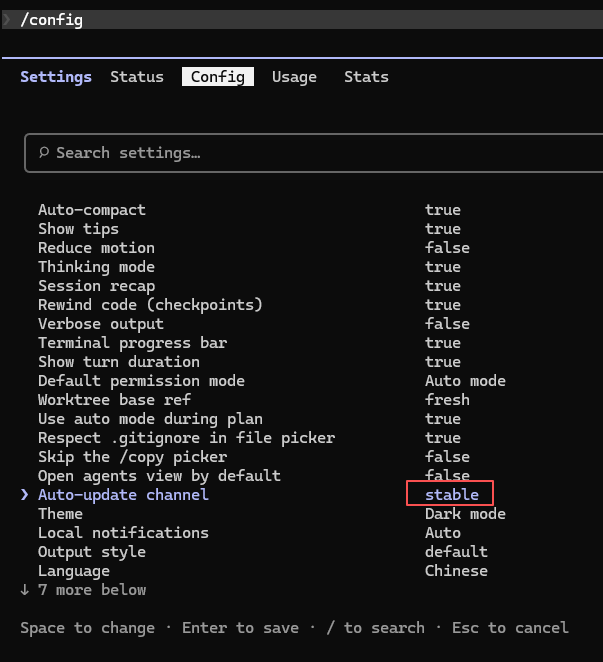Change Default permission mode option
603x662 pixels.
tap(272, 381)
